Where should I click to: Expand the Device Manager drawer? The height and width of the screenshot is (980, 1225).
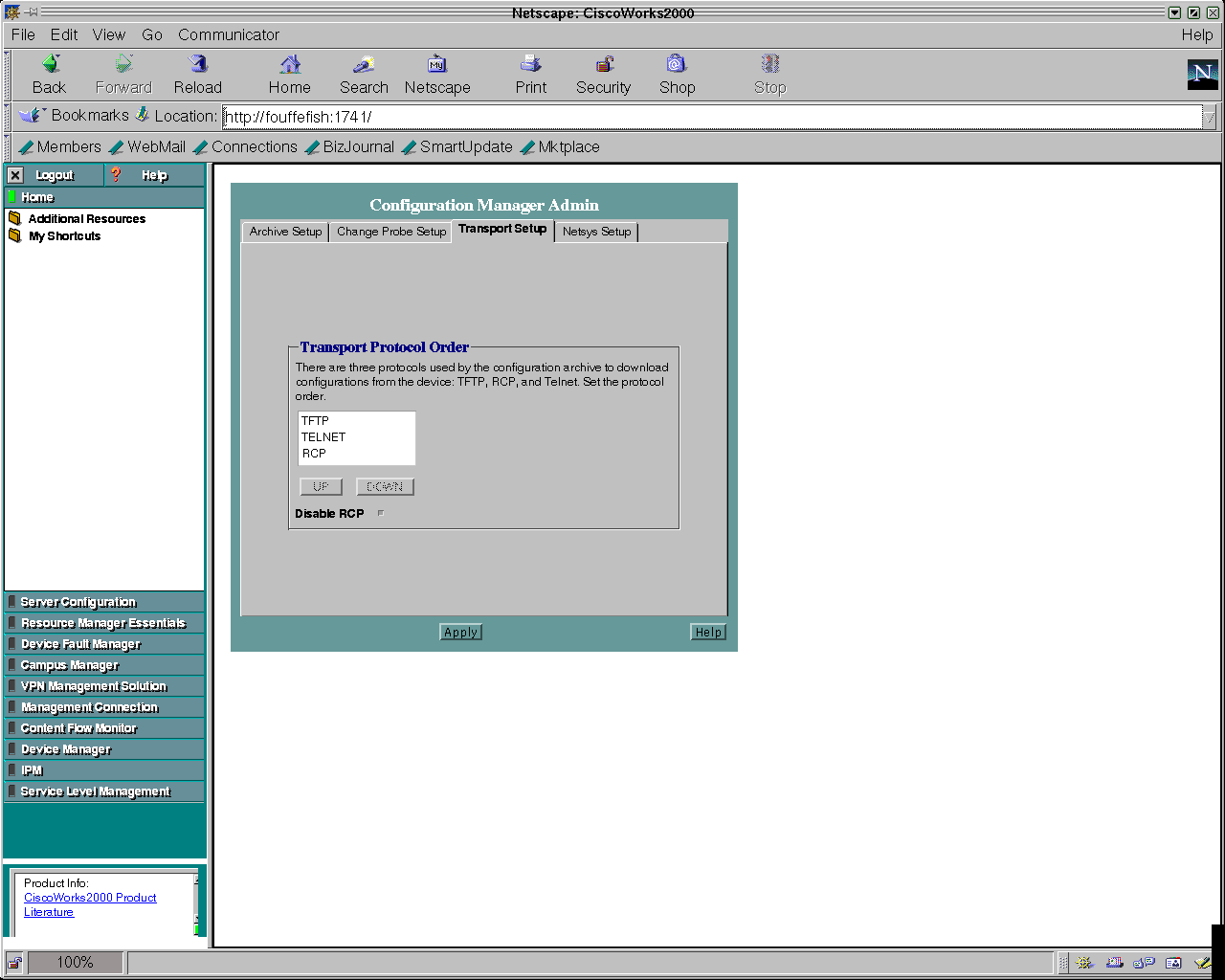pos(104,749)
